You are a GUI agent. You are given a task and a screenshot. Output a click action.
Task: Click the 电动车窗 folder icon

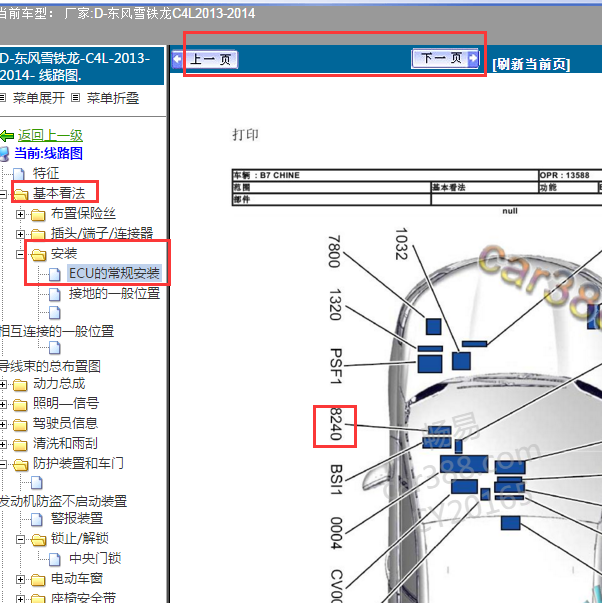pyautogui.click(x=38, y=580)
